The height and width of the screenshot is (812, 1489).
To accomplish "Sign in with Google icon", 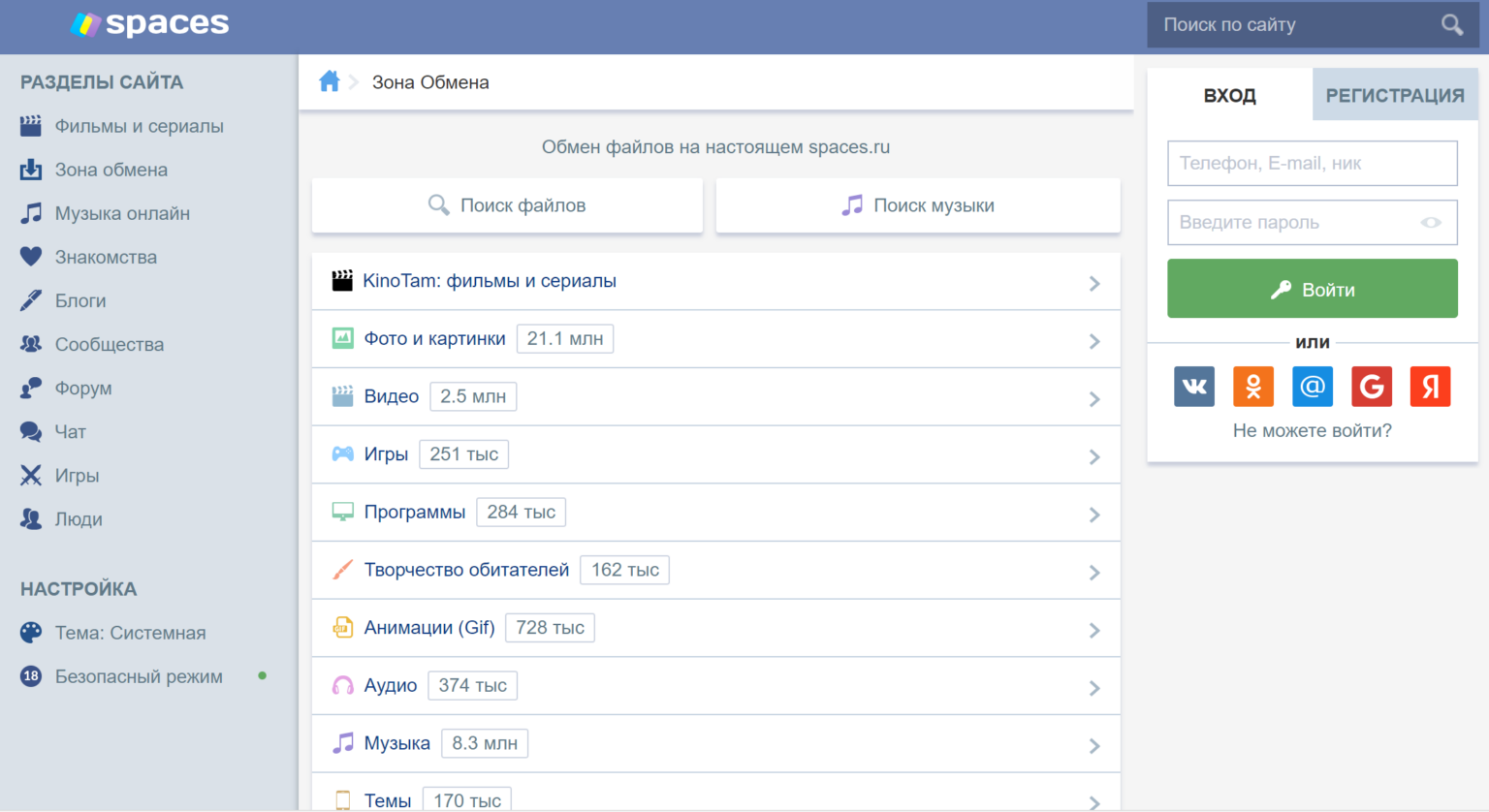I will [1372, 387].
